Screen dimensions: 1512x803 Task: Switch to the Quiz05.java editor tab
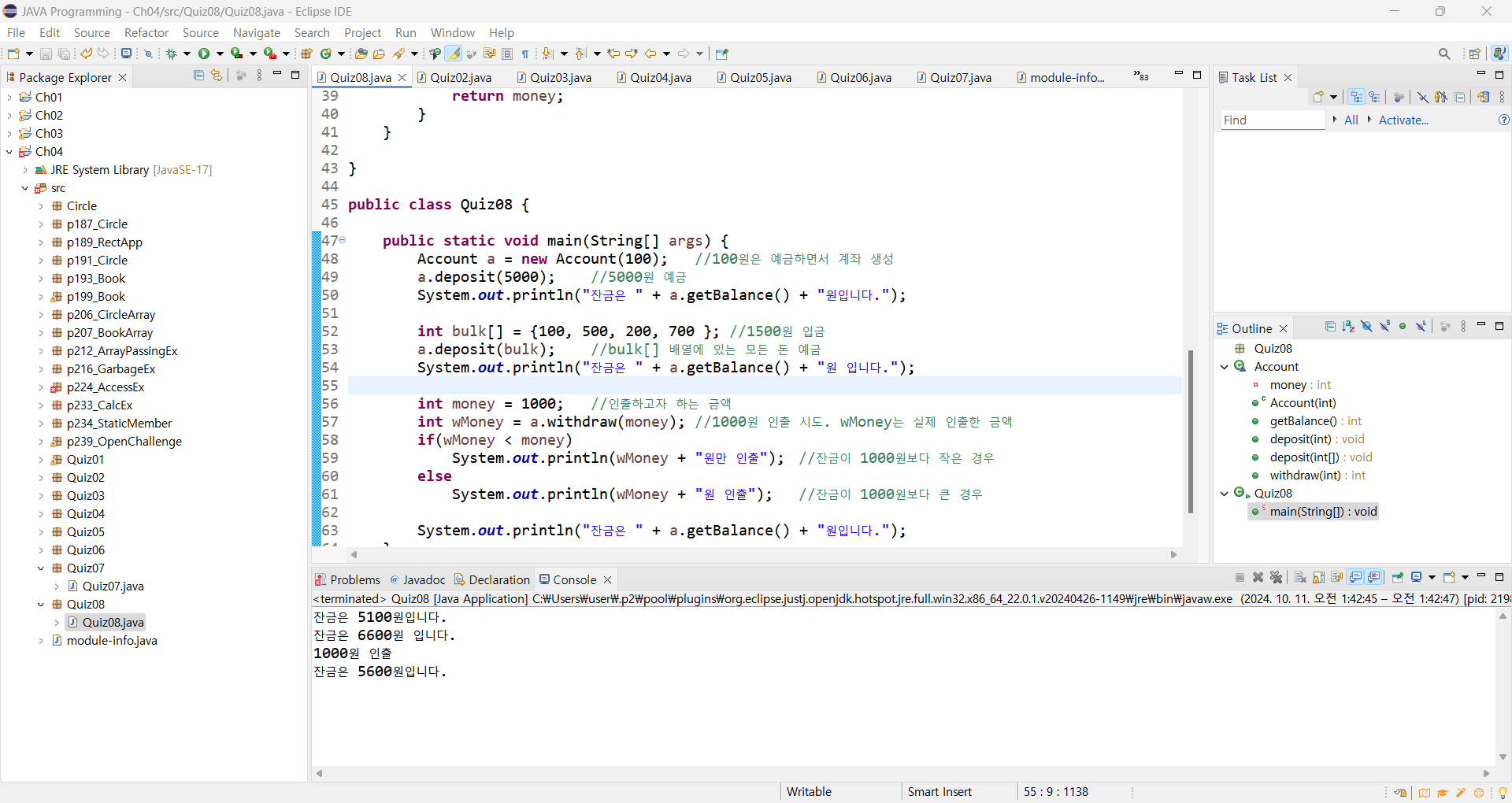point(754,77)
